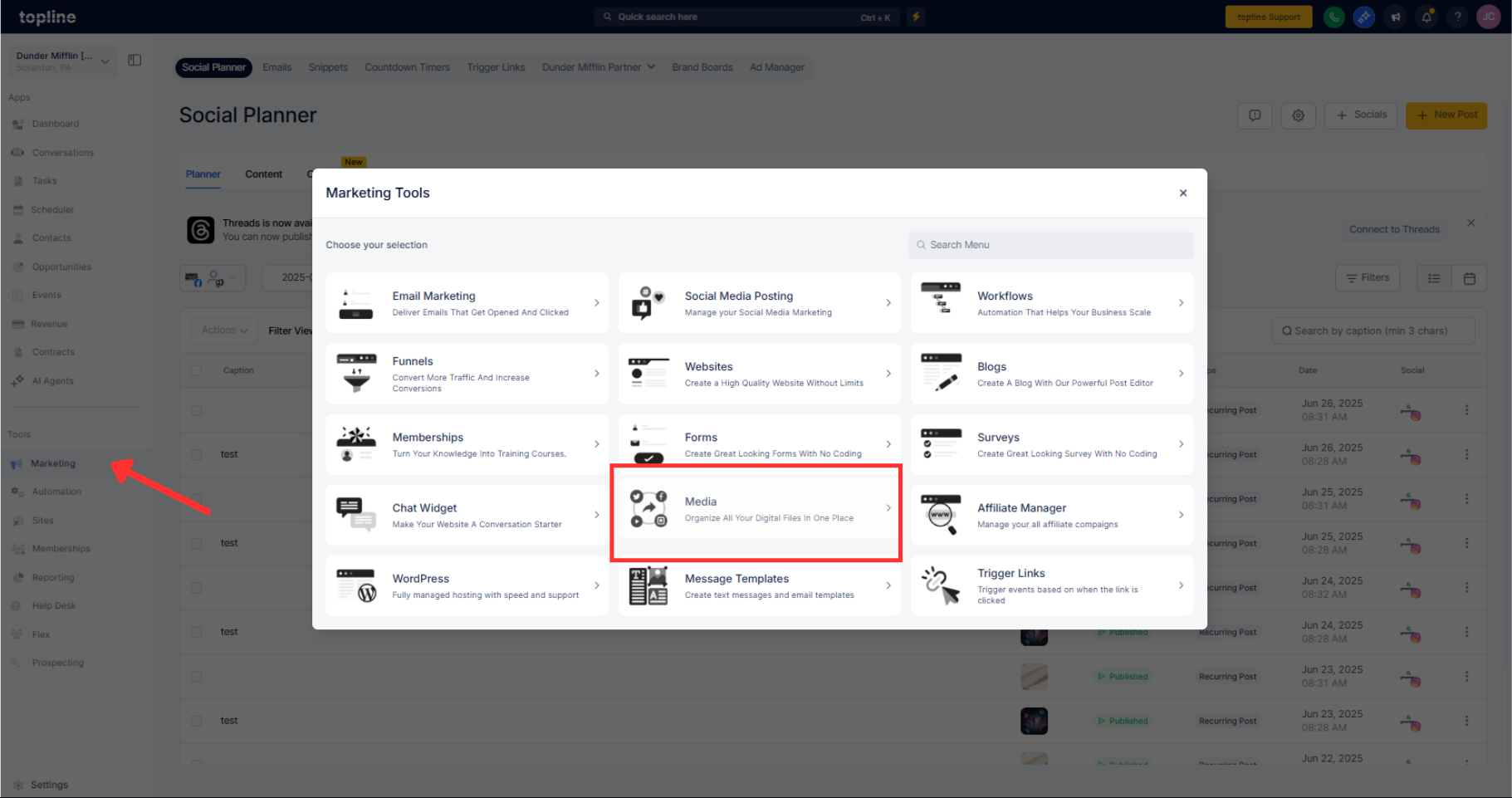Switch to the Snippets tab
This screenshot has width=1512, height=798.
tap(328, 67)
